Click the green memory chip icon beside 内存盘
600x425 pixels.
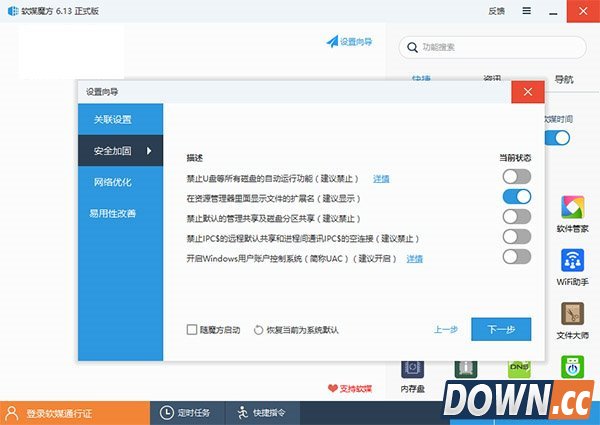point(466,369)
